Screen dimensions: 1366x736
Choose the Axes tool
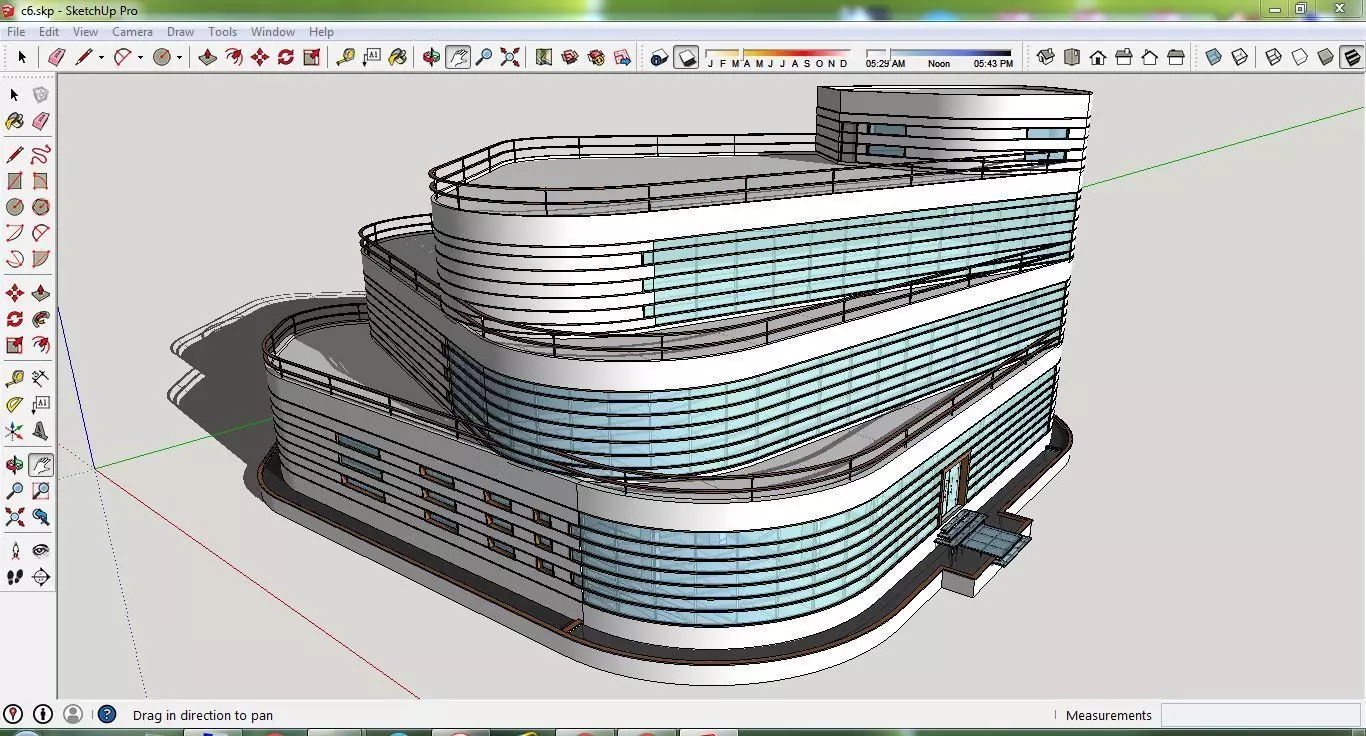pyautogui.click(x=14, y=431)
